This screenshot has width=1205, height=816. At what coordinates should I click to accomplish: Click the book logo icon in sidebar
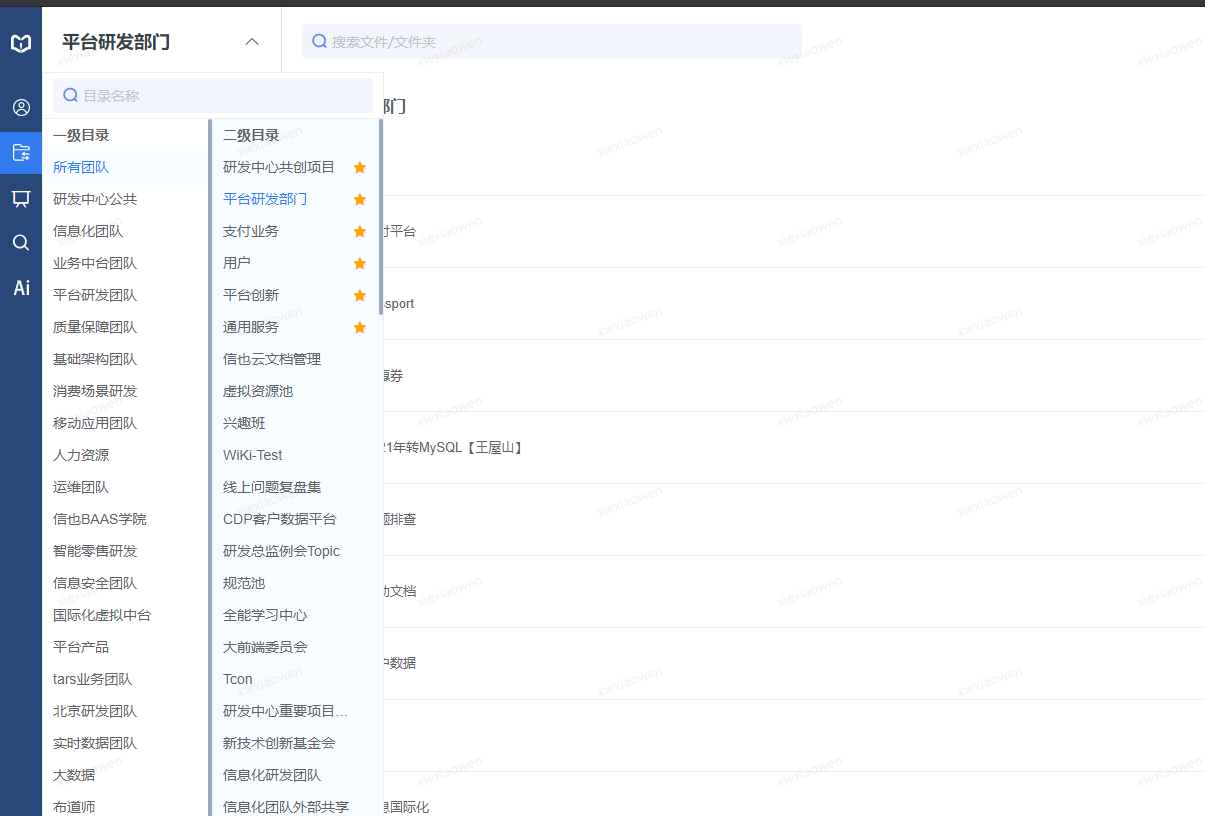(21, 44)
